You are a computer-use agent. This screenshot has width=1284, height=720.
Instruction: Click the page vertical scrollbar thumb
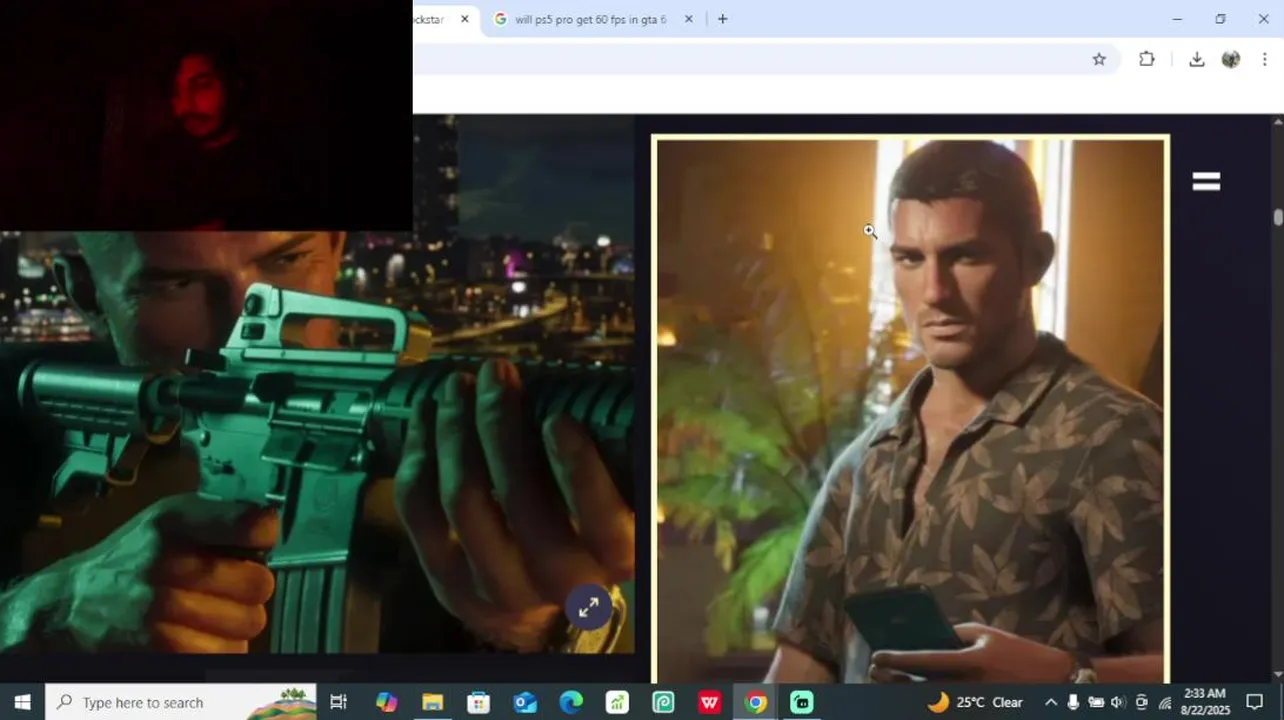point(1278,217)
